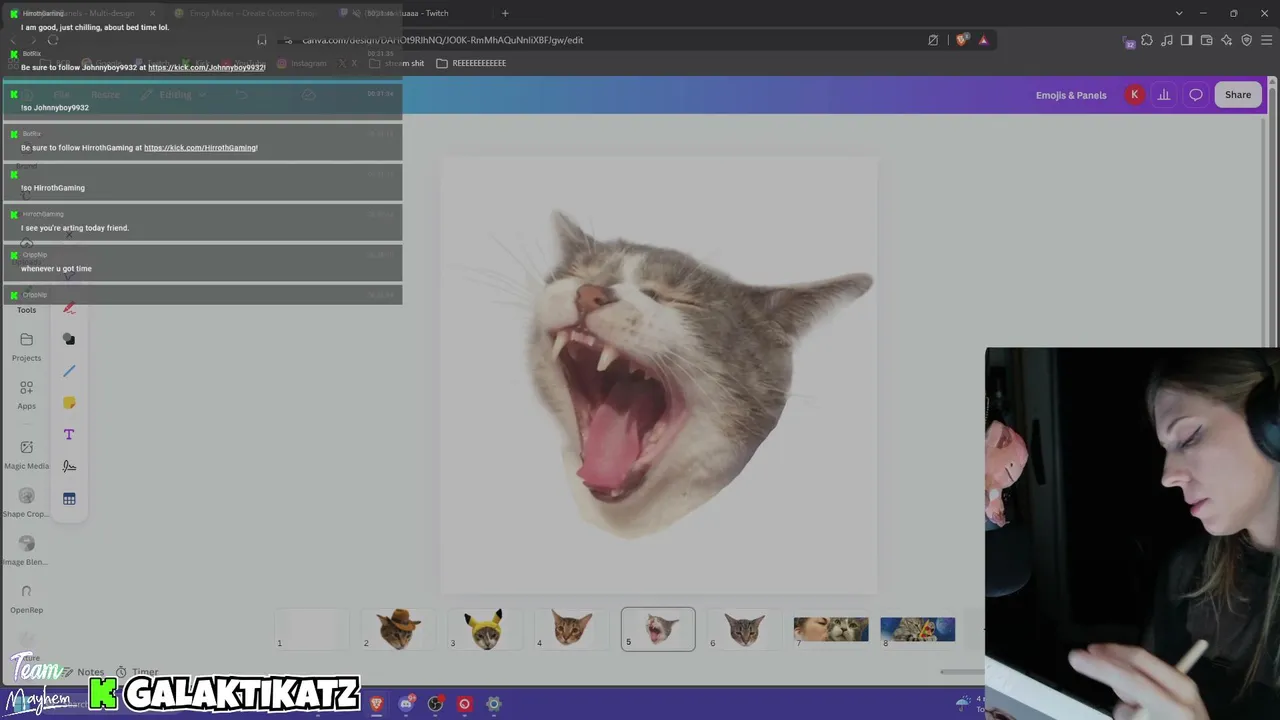The height and width of the screenshot is (720, 1280).
Task: Open the browser extensions puzzle icon
Action: [1147, 40]
